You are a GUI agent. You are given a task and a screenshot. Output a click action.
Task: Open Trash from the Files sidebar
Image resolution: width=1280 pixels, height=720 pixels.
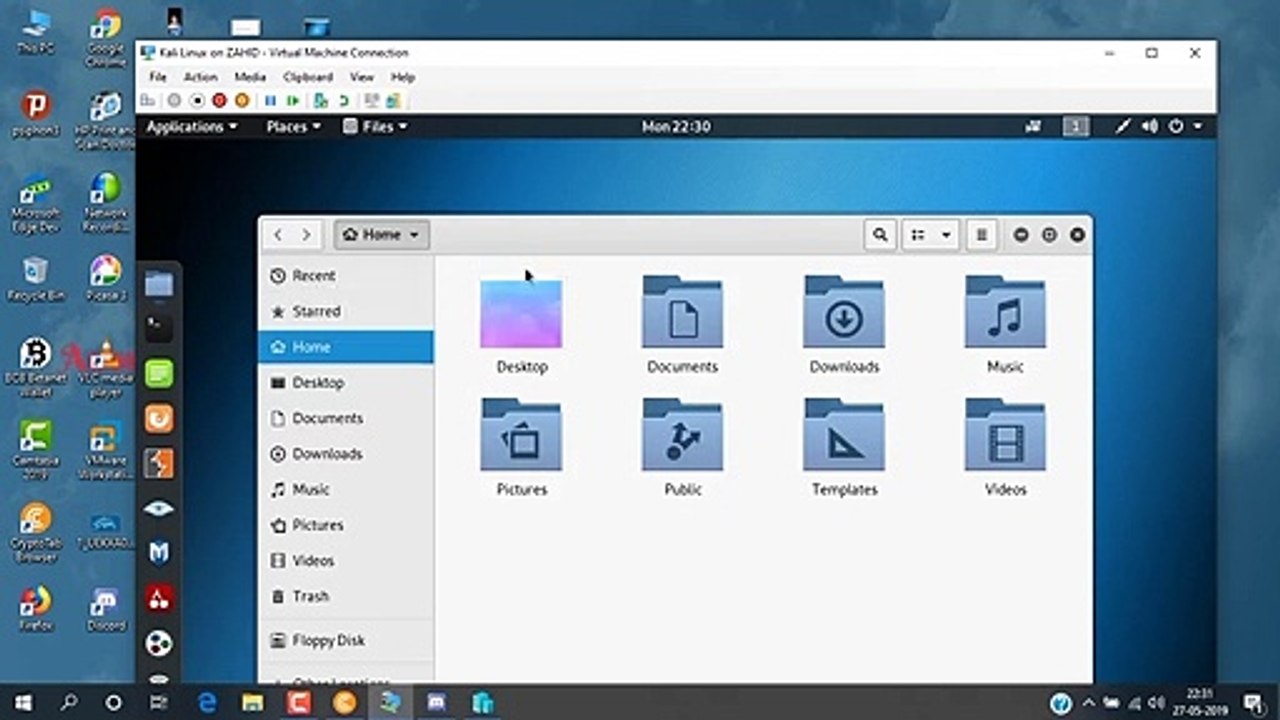[x=346, y=596]
